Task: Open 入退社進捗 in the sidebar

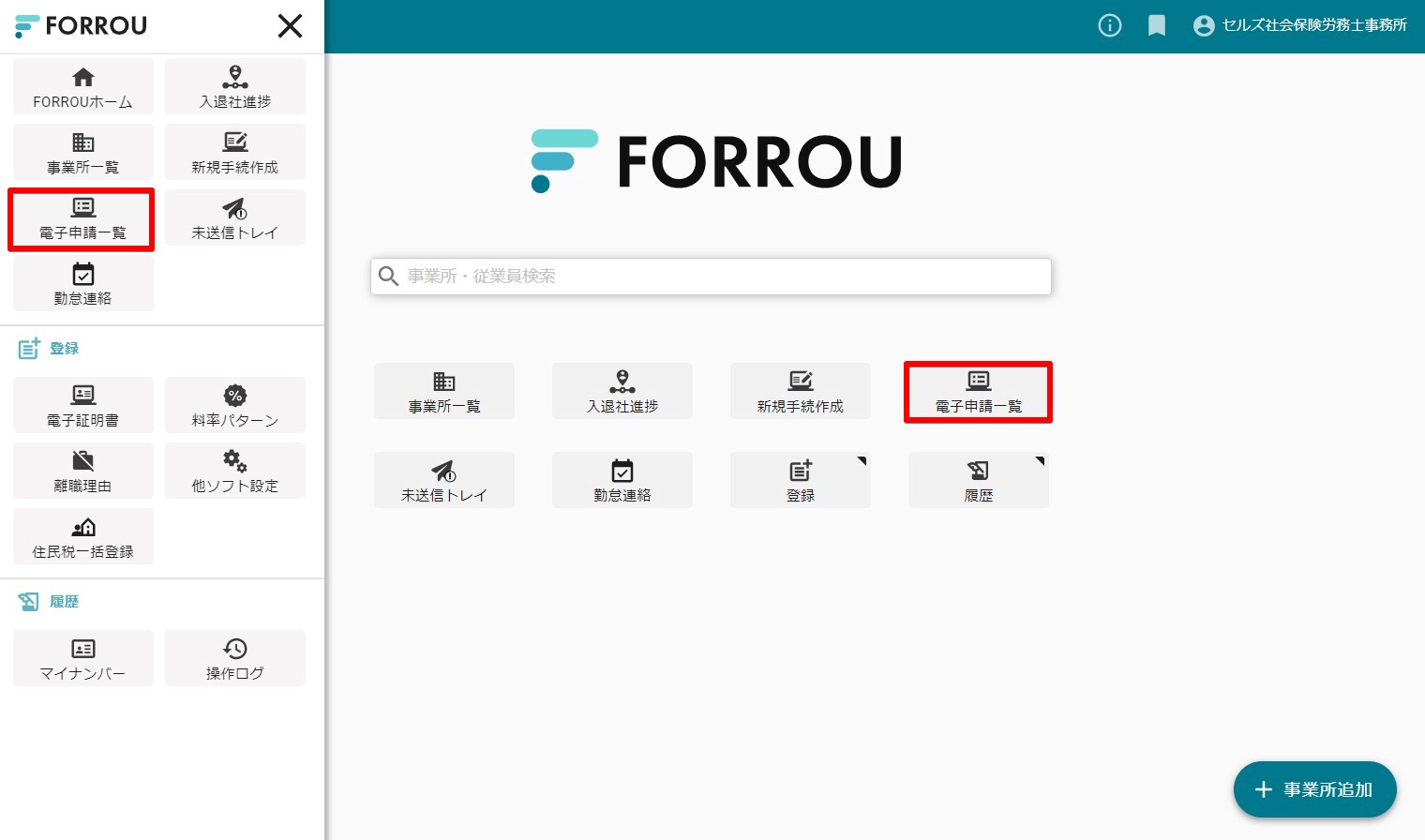Action: (235, 86)
